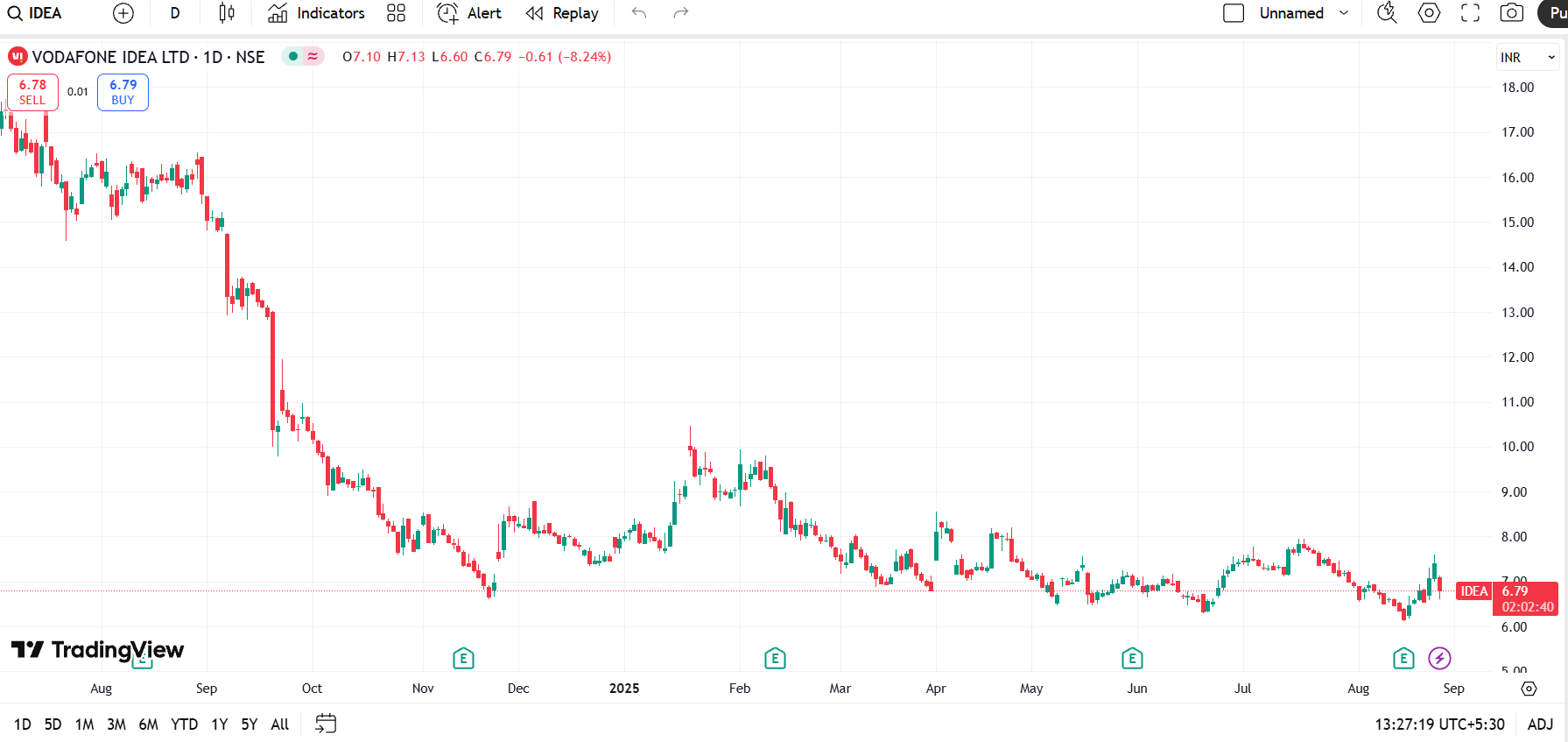Open the candlestick chart style menu
This screenshot has height=742, width=1568.
pos(227,13)
